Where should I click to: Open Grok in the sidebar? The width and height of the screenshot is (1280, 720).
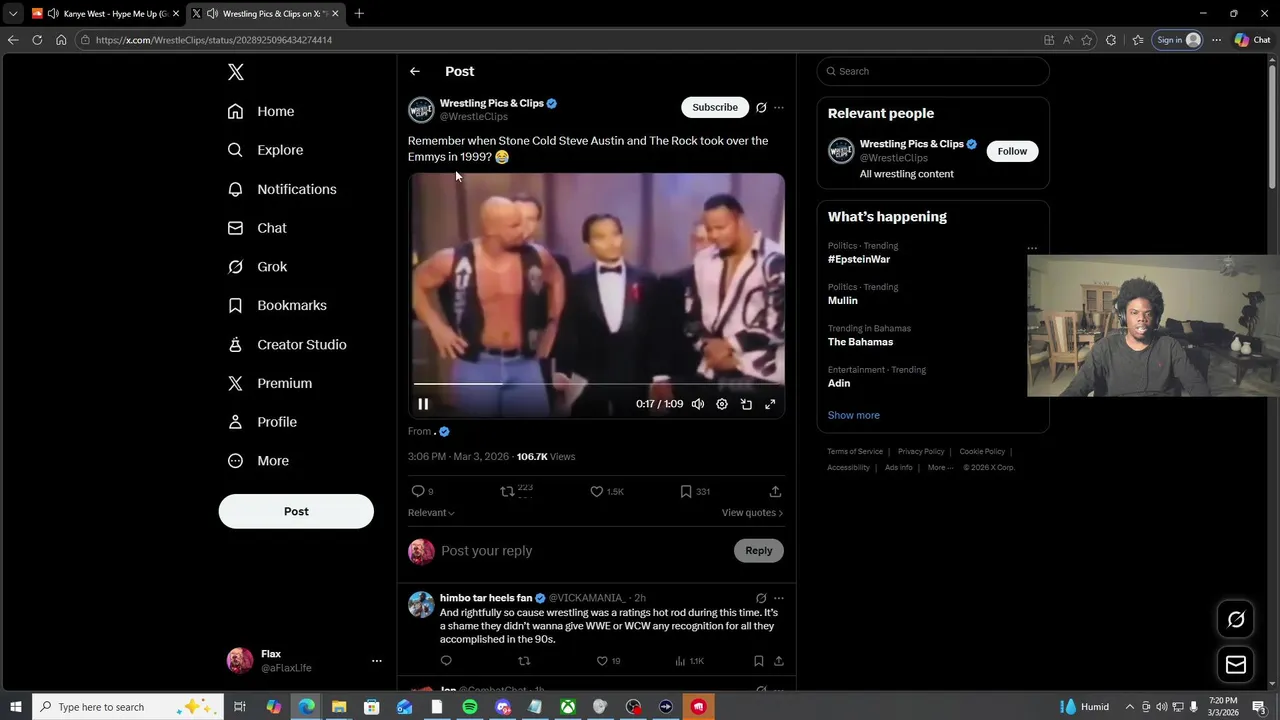point(257,267)
